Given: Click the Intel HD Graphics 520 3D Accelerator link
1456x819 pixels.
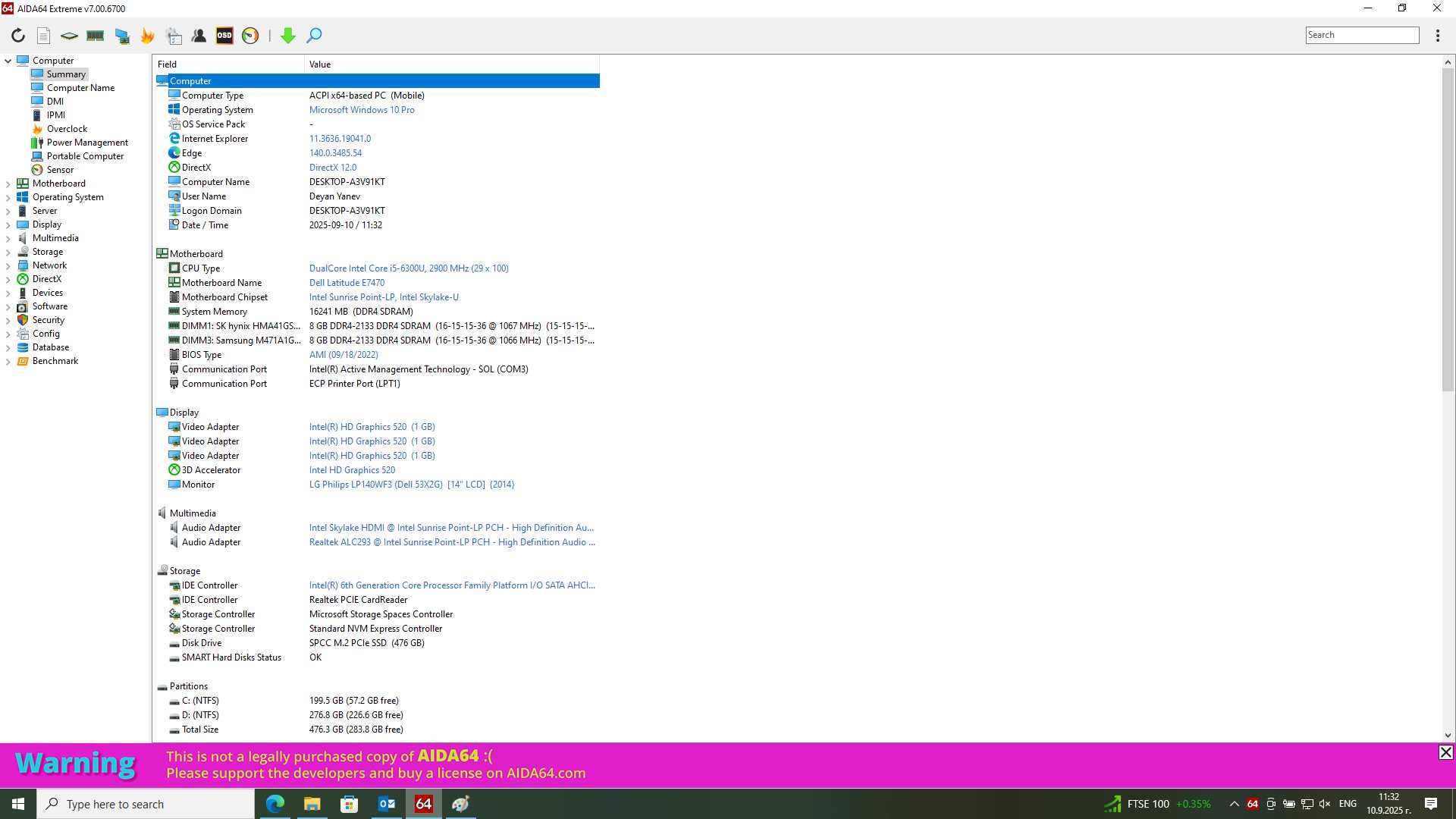Looking at the screenshot, I should [x=352, y=470].
